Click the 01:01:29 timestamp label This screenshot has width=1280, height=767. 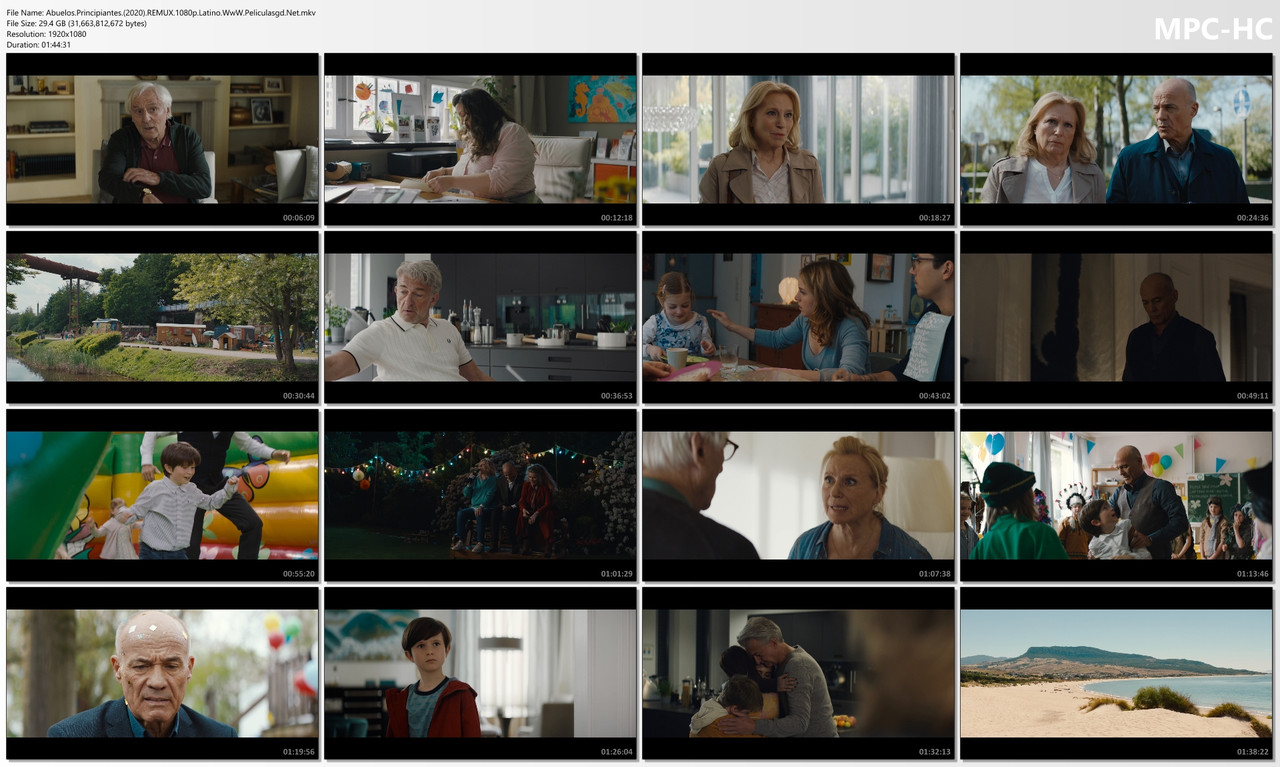click(616, 573)
